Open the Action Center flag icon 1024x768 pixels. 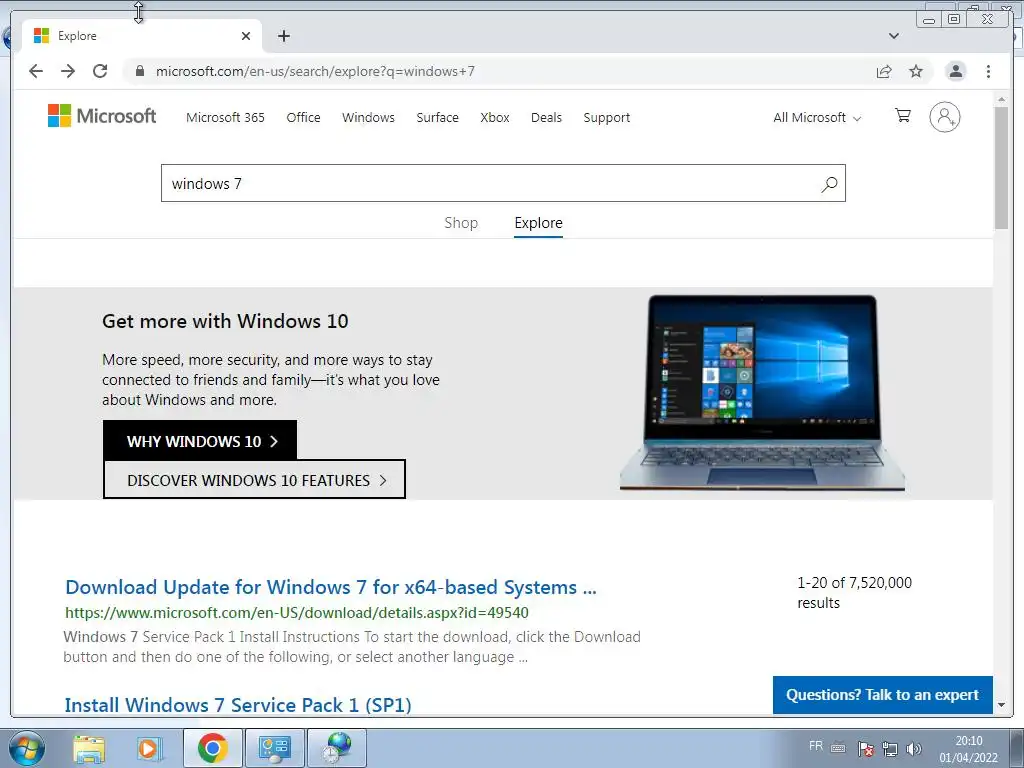point(865,748)
